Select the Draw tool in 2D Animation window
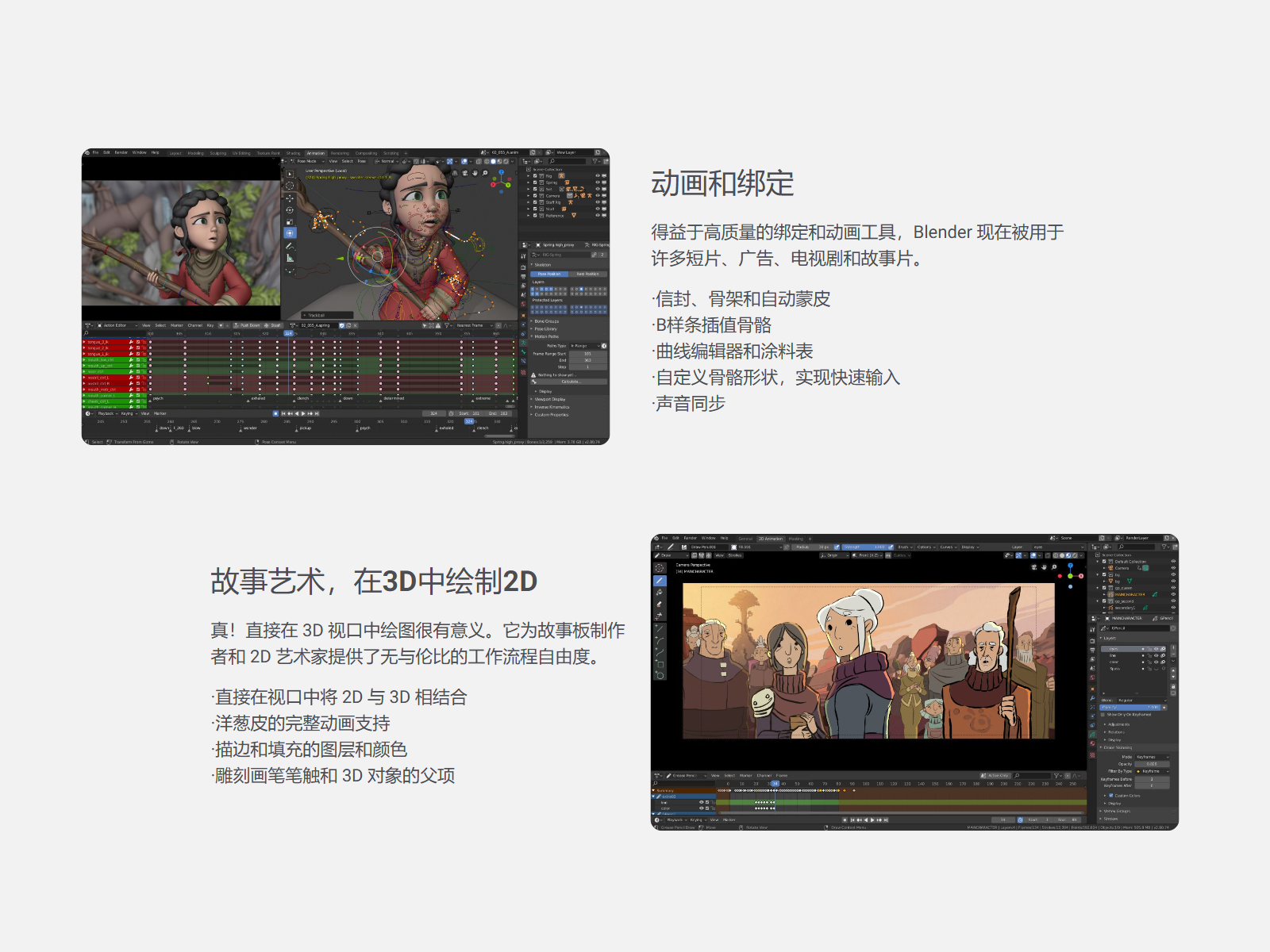Screen dimensions: 1270x952 (x=660, y=581)
